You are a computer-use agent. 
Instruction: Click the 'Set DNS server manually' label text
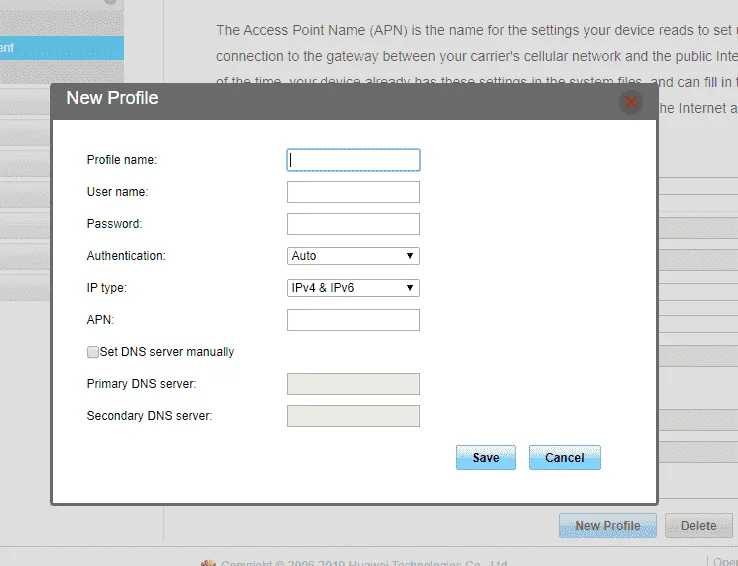(167, 352)
